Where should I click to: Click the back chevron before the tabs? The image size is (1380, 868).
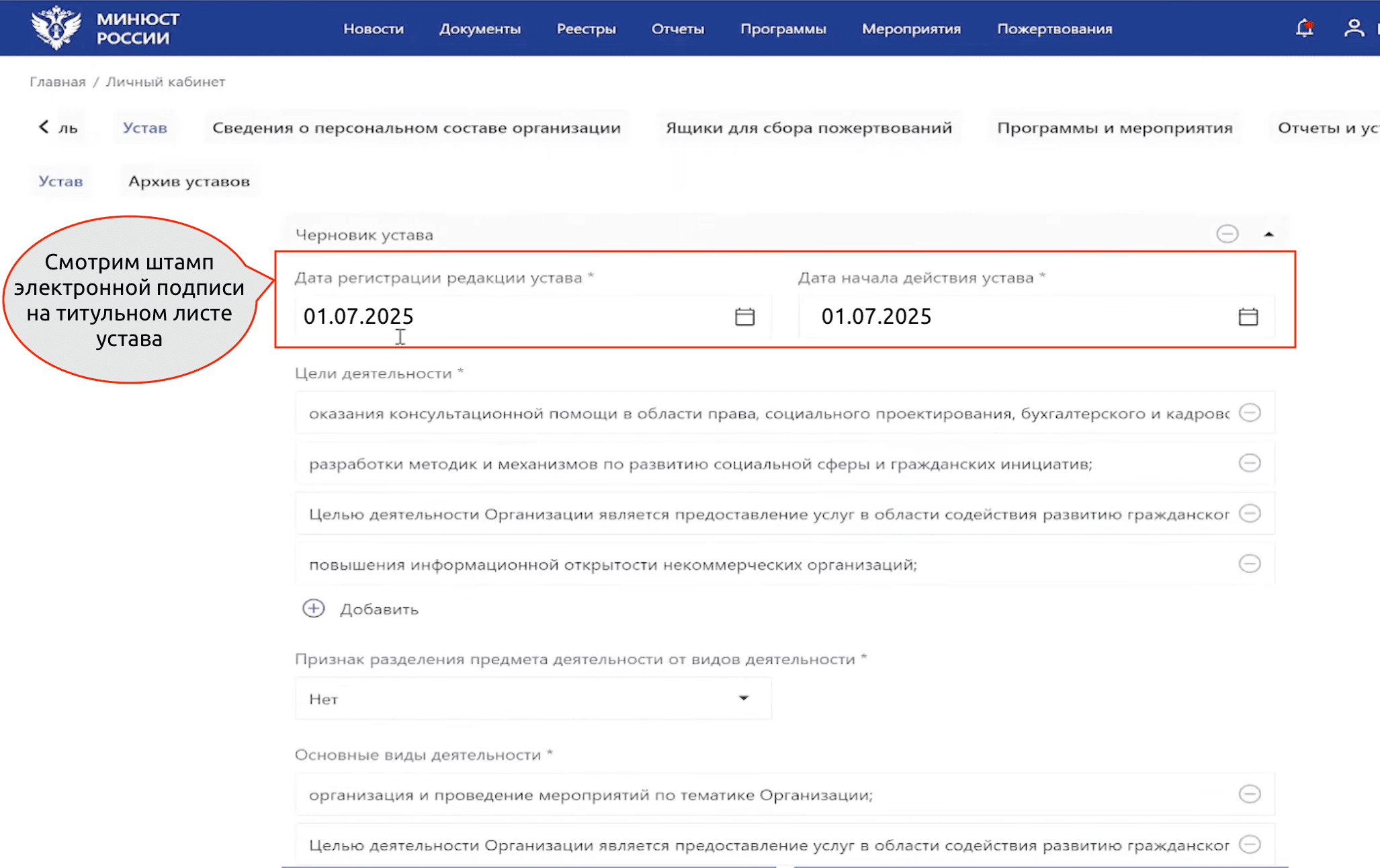pos(43,126)
